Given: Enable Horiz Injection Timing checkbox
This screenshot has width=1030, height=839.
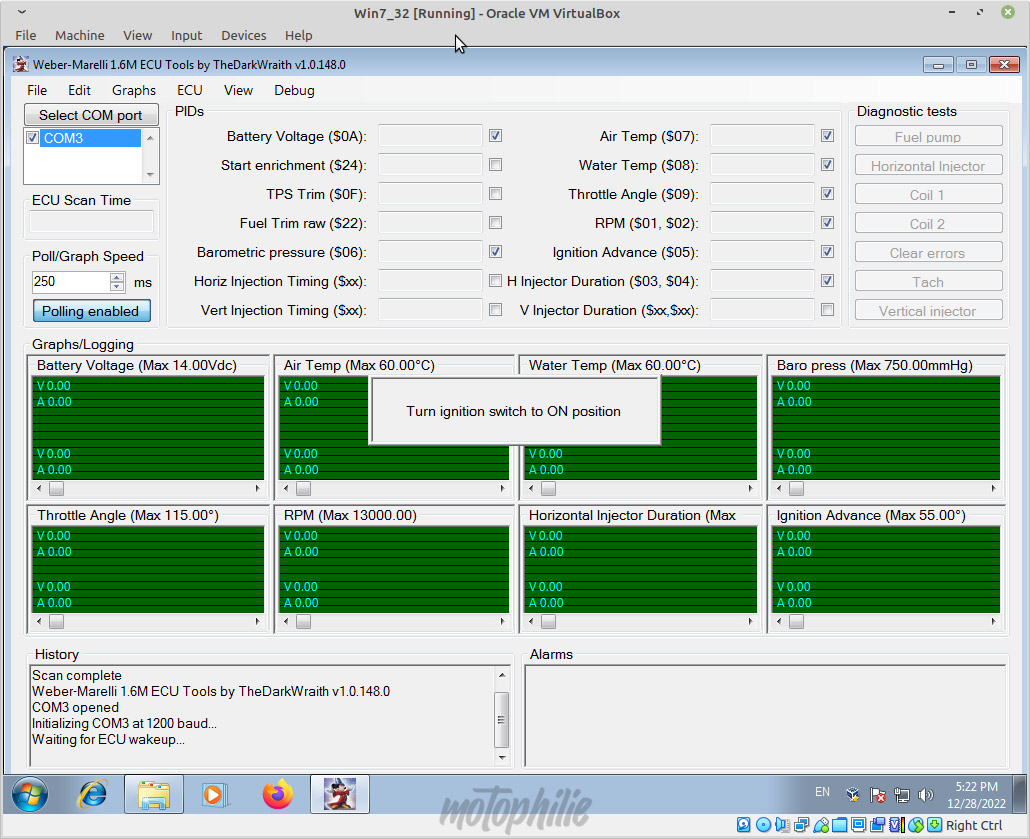Looking at the screenshot, I should tap(495, 281).
